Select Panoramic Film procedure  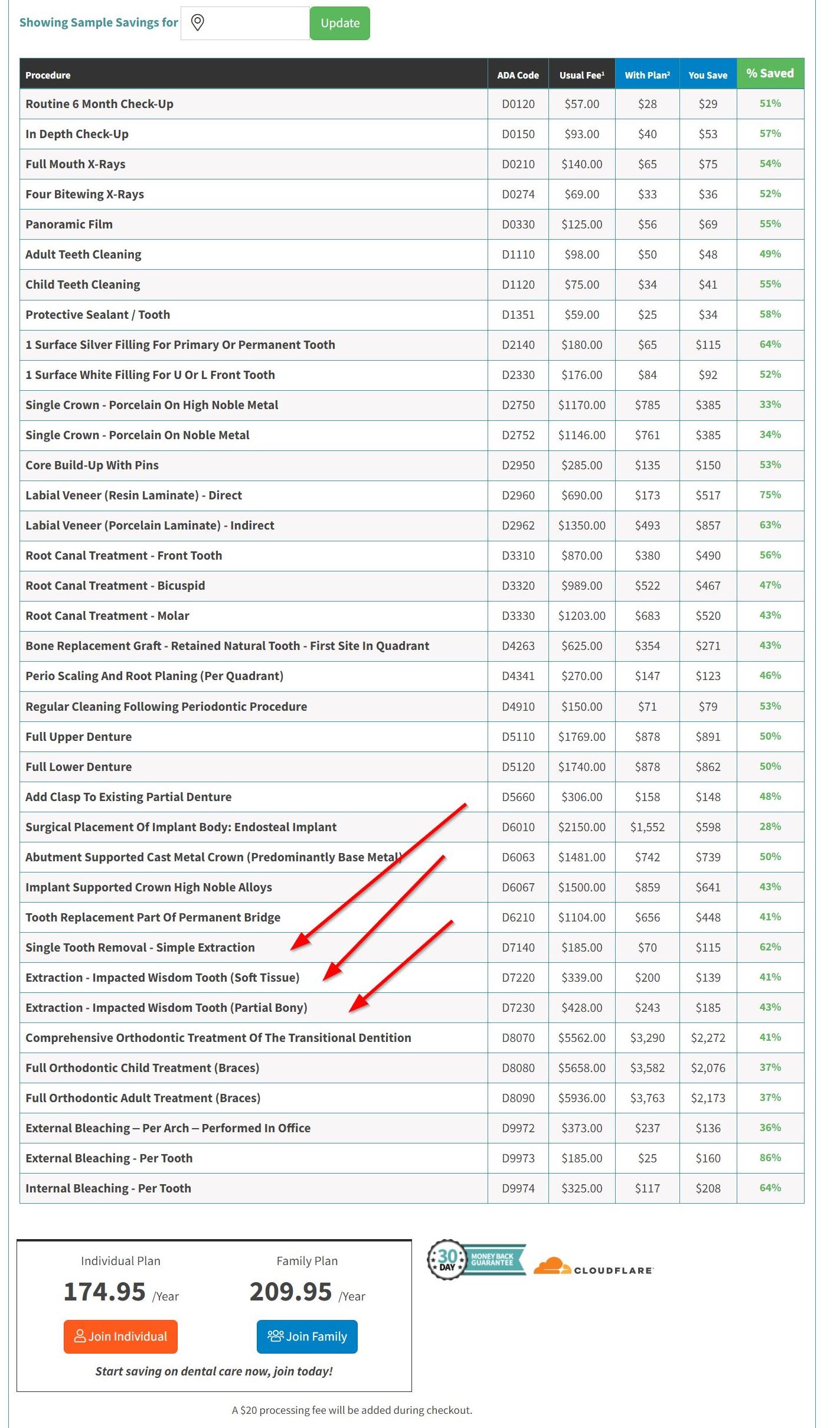pyautogui.click(x=68, y=224)
